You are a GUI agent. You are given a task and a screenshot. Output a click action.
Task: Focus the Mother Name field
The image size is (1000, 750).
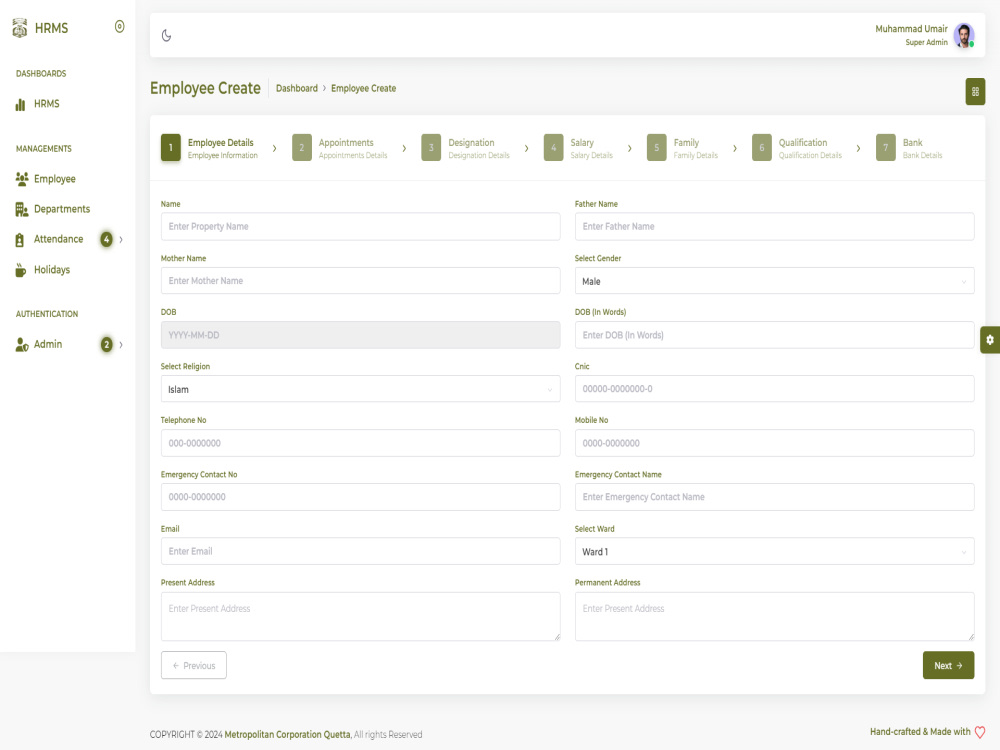(360, 281)
